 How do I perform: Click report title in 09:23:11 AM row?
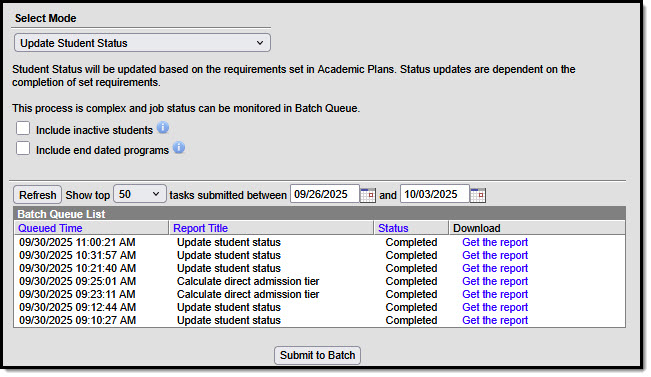coord(248,294)
